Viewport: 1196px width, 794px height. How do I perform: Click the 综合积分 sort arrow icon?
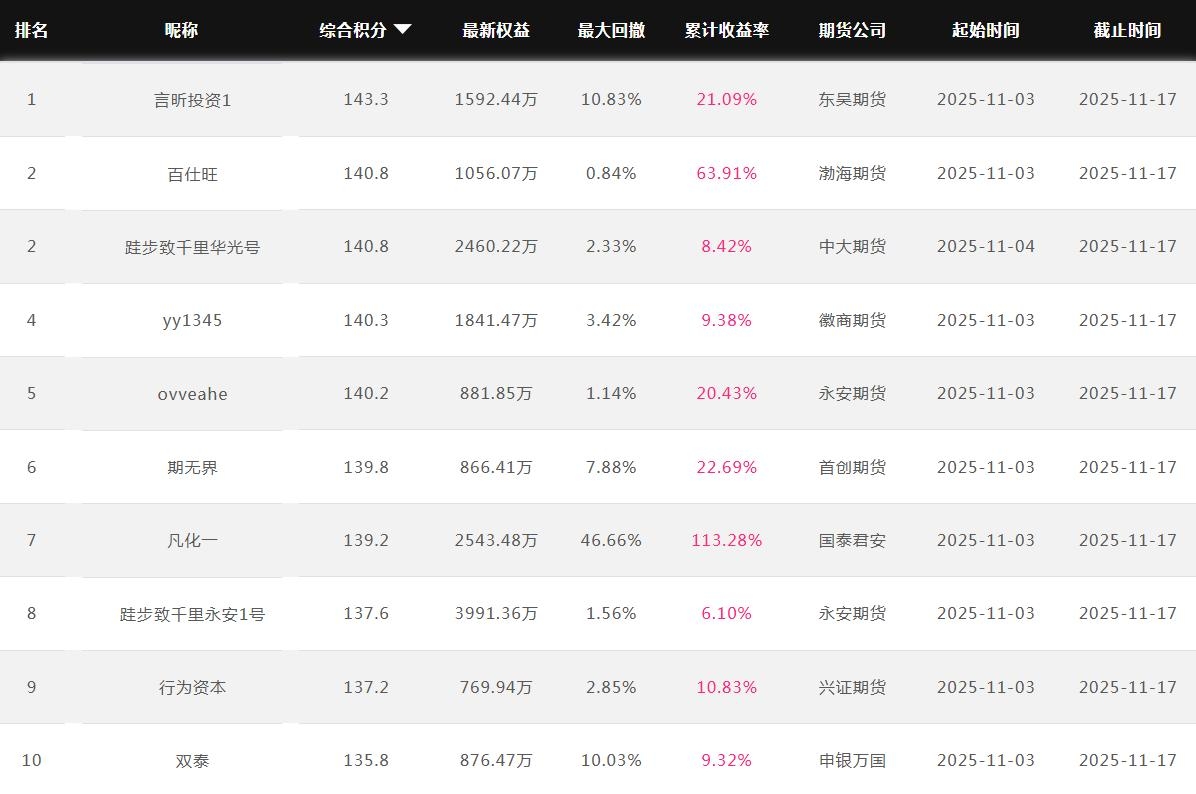point(402,30)
